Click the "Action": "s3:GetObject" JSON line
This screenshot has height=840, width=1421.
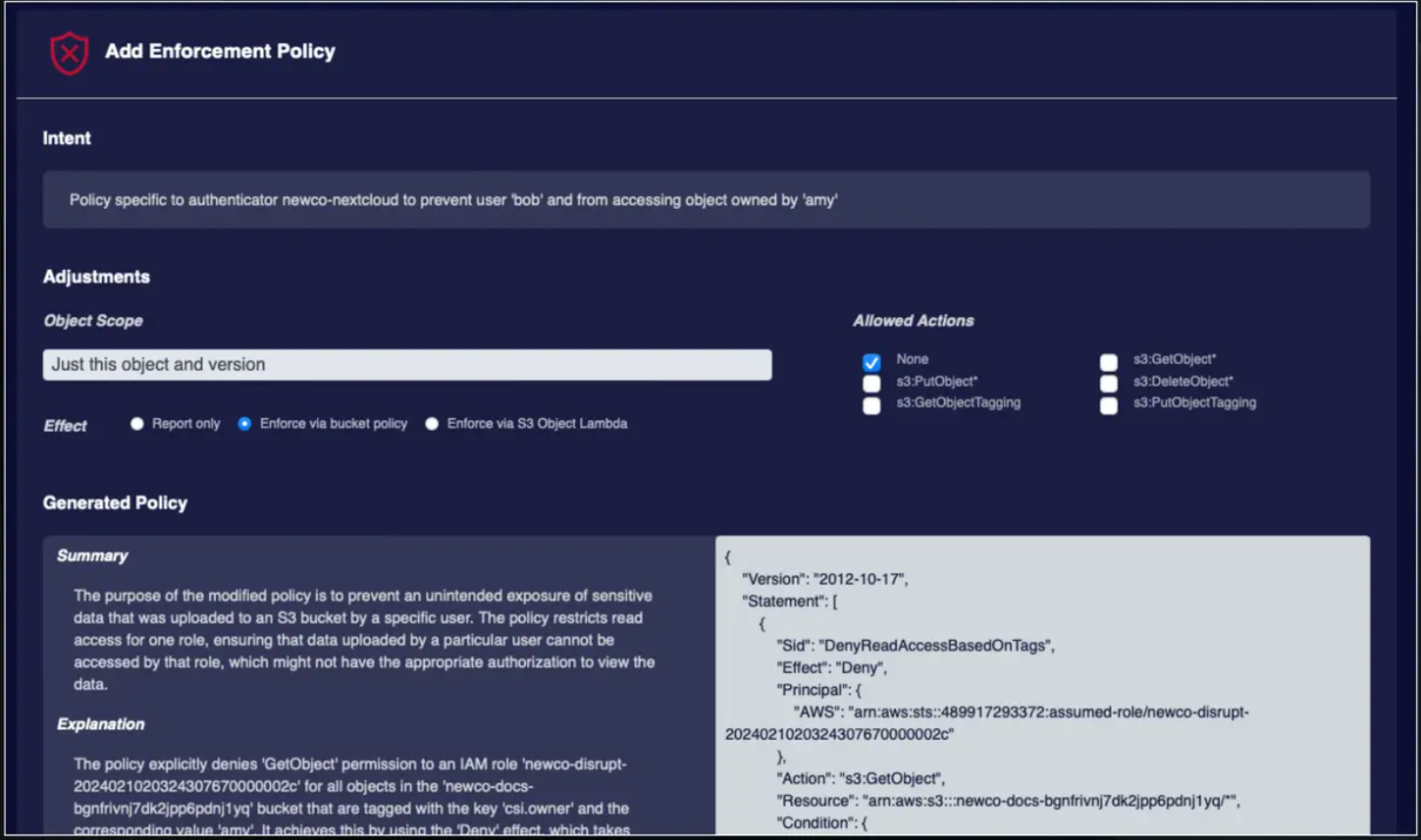coord(861,779)
